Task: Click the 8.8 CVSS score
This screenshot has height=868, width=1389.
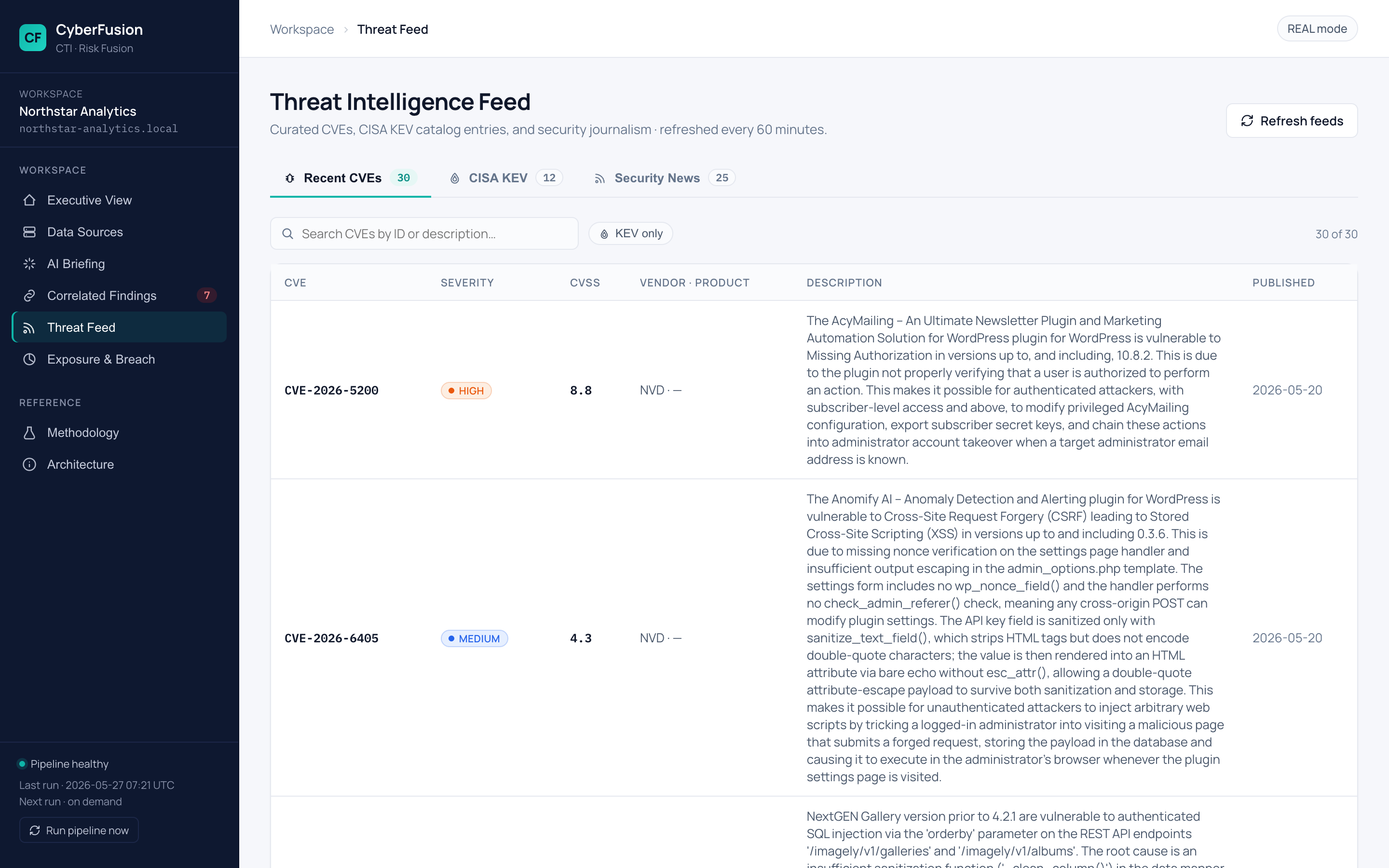Action: pyautogui.click(x=580, y=391)
